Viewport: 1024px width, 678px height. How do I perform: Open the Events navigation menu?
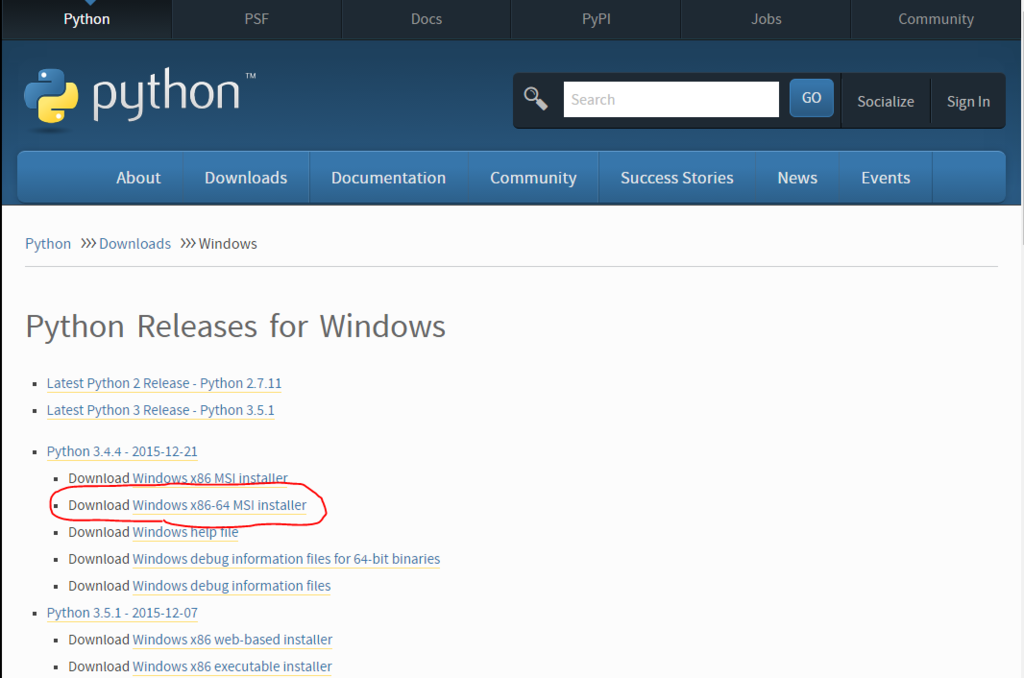click(x=885, y=178)
